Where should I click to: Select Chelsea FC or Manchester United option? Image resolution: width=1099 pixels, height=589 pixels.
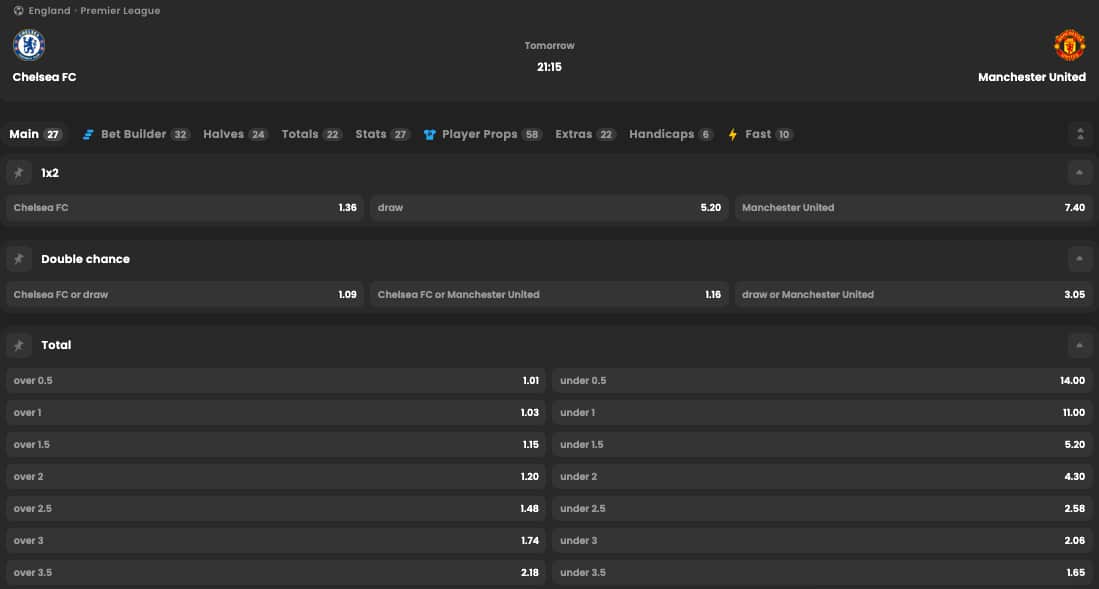[550, 294]
